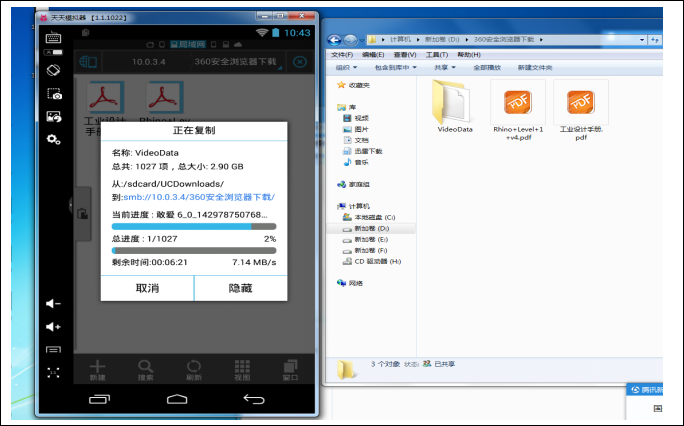Select the 局域网 LAN icon in emulator header

point(188,44)
